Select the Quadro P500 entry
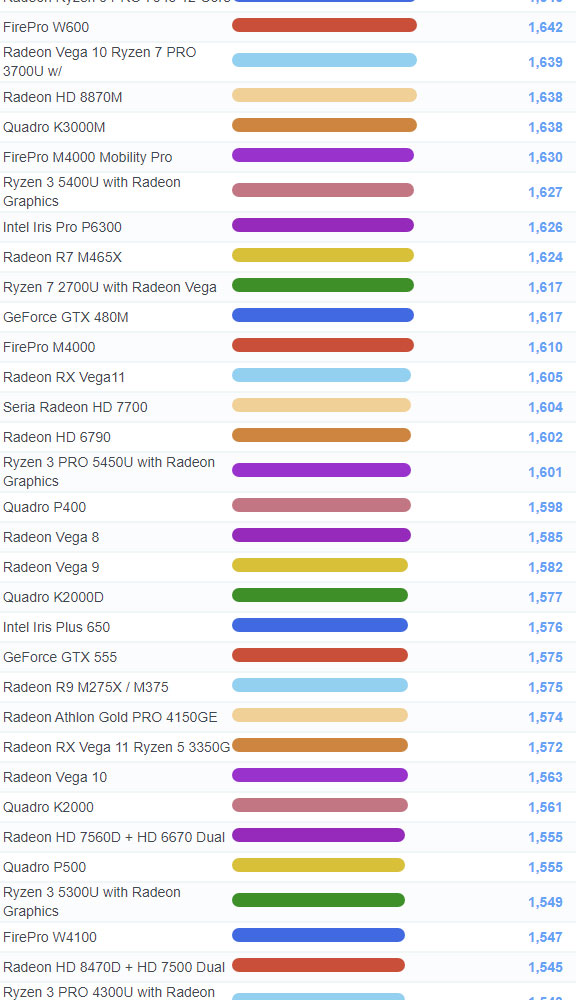Image resolution: width=576 pixels, height=1000 pixels. pyautogui.click(x=45, y=867)
